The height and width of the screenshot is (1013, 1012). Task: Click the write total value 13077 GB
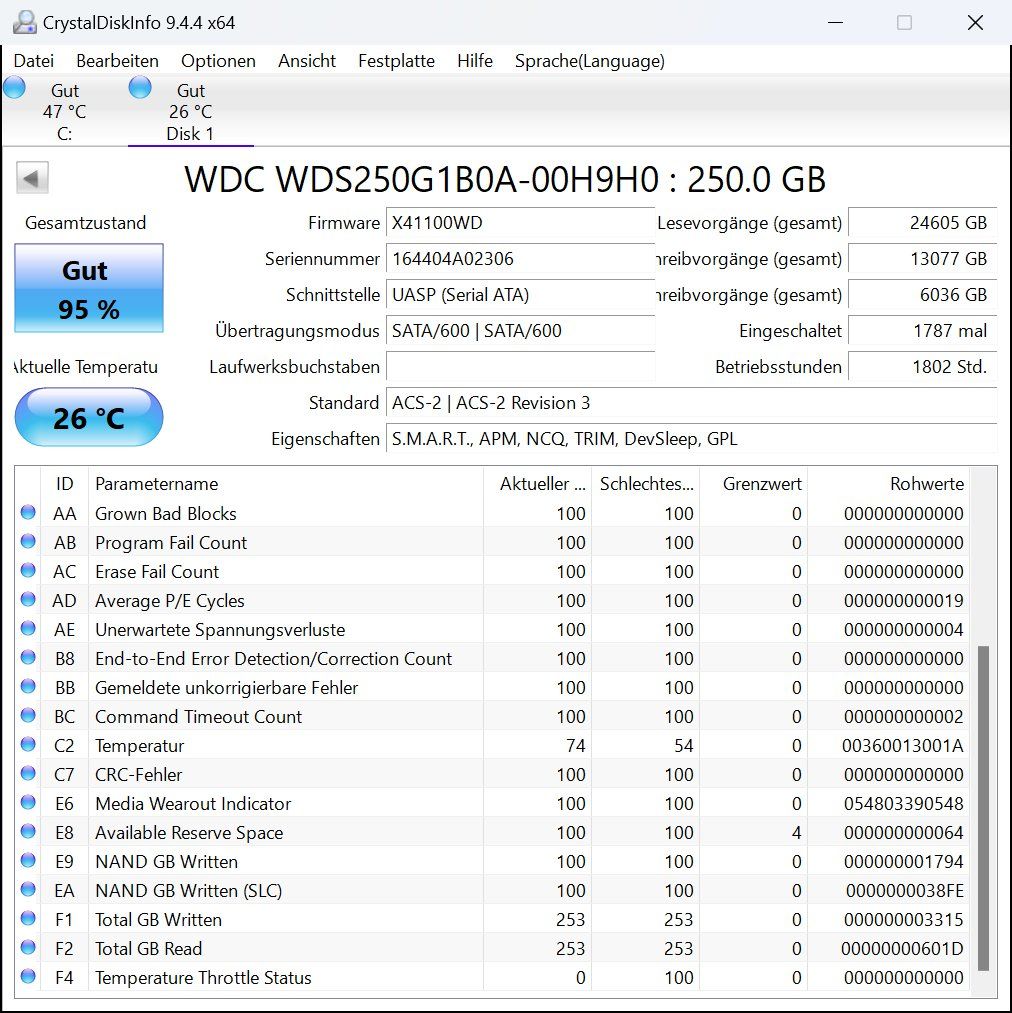[x=922, y=259]
